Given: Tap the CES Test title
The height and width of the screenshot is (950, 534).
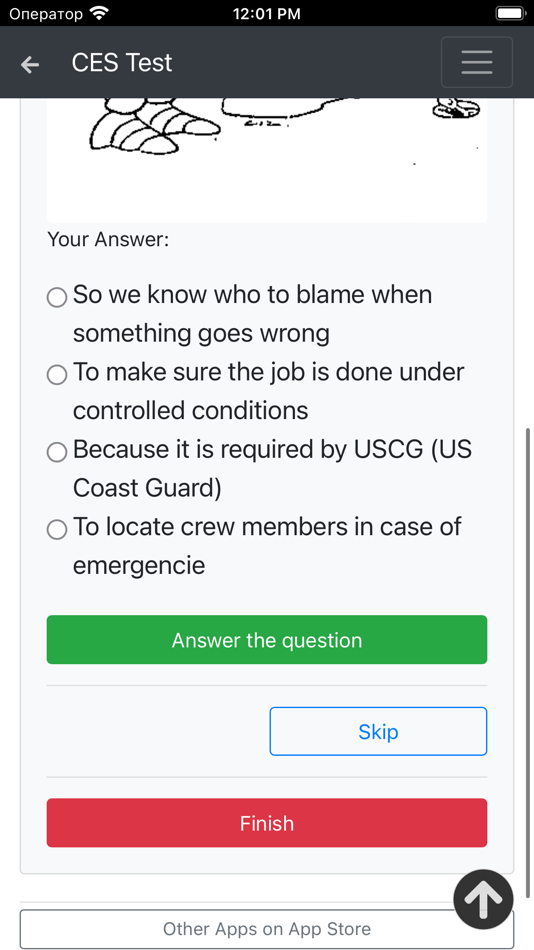Looking at the screenshot, I should pyautogui.click(x=122, y=62).
